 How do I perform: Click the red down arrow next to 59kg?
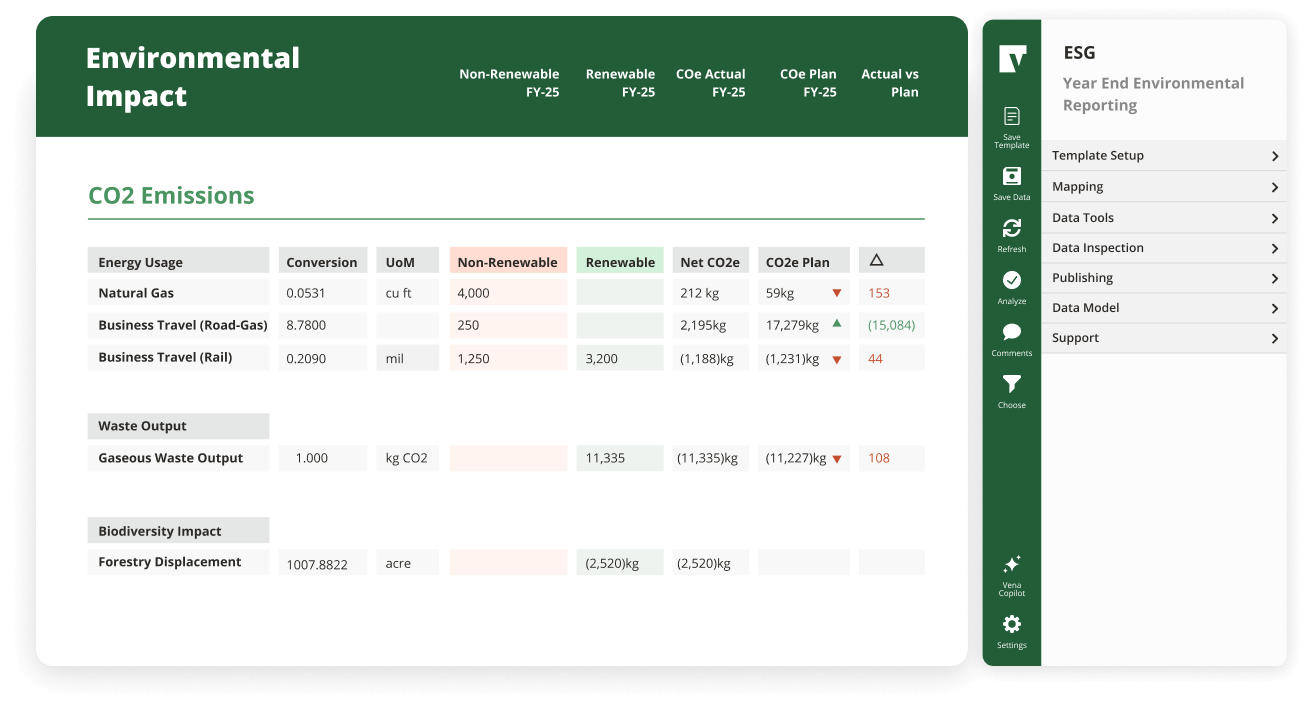pos(836,292)
